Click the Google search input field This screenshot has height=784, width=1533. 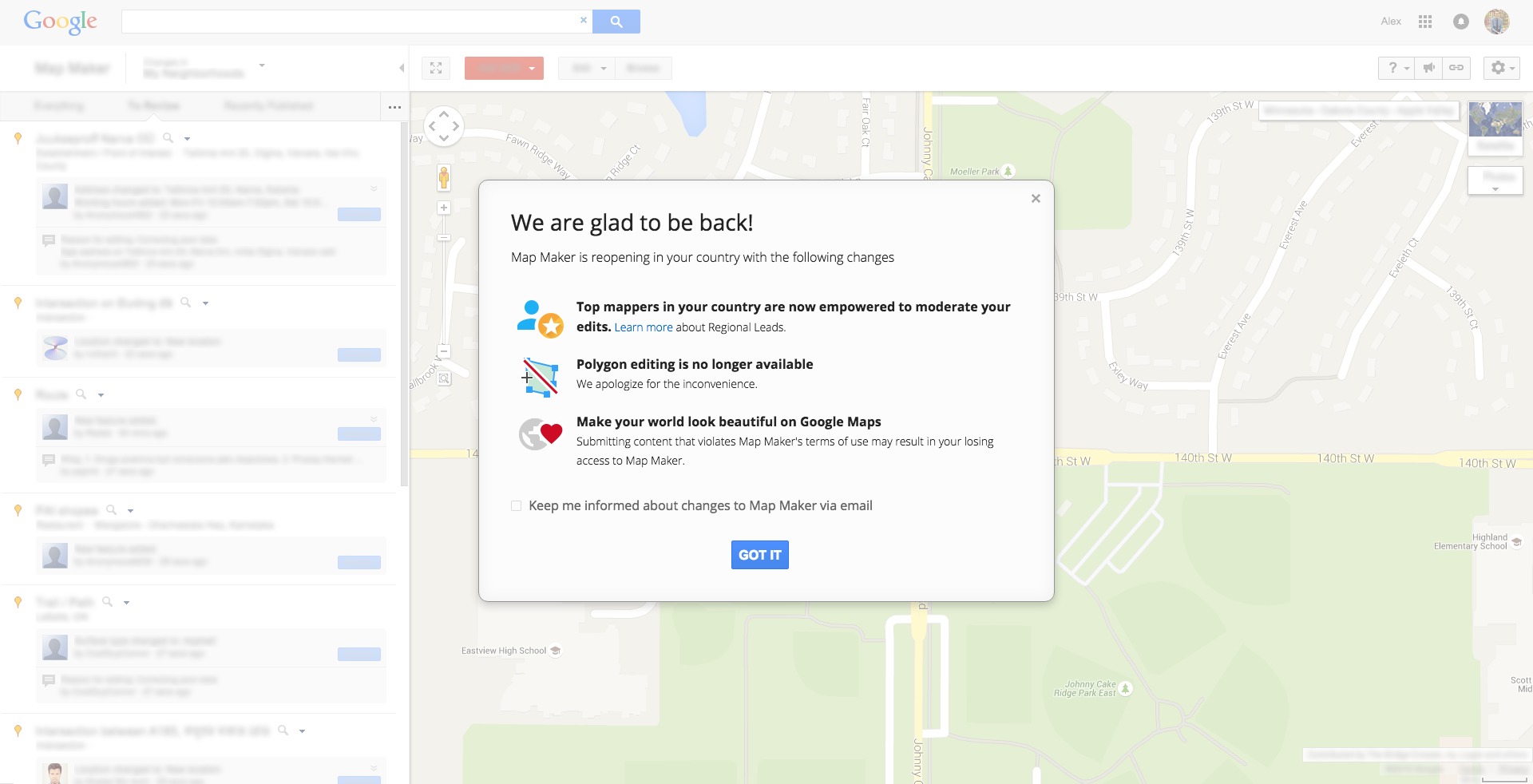click(x=350, y=22)
